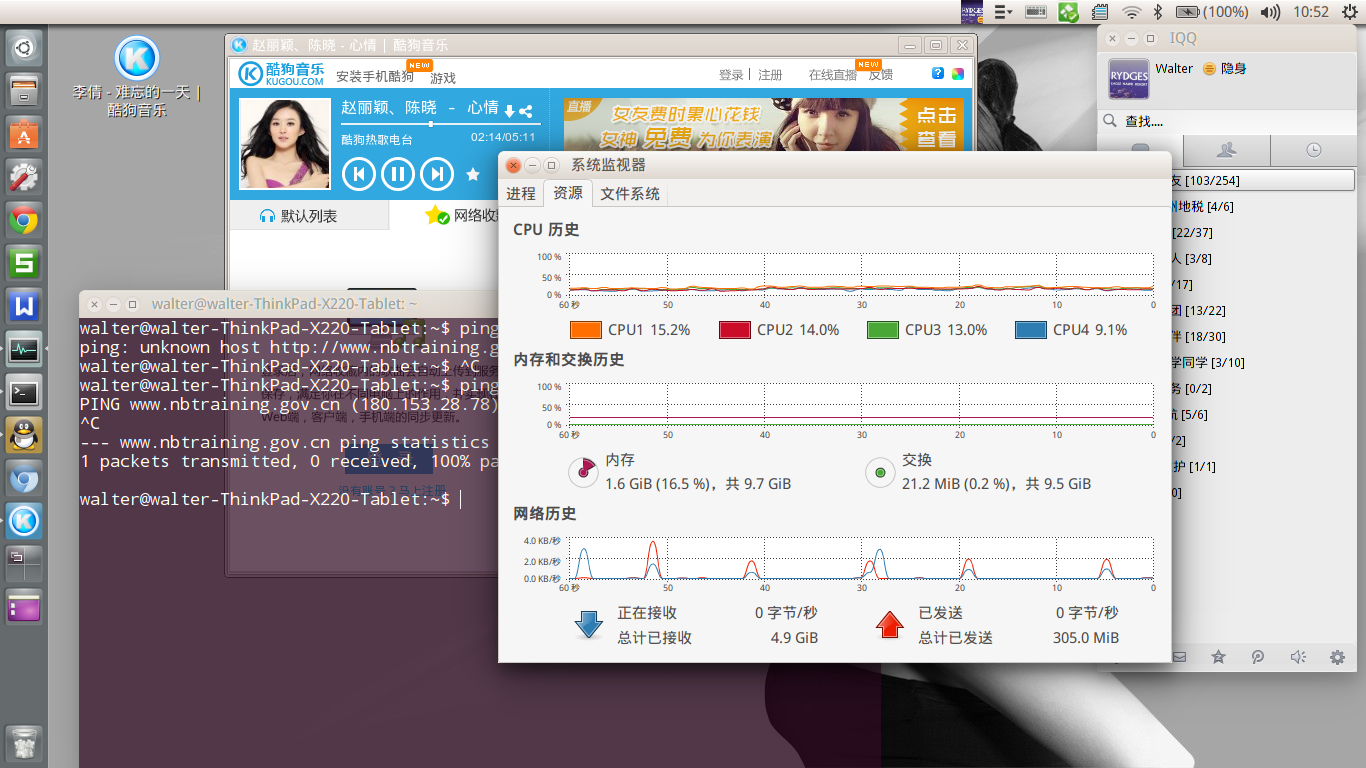
Task: Favorite the current song with star icon
Action: tap(473, 174)
